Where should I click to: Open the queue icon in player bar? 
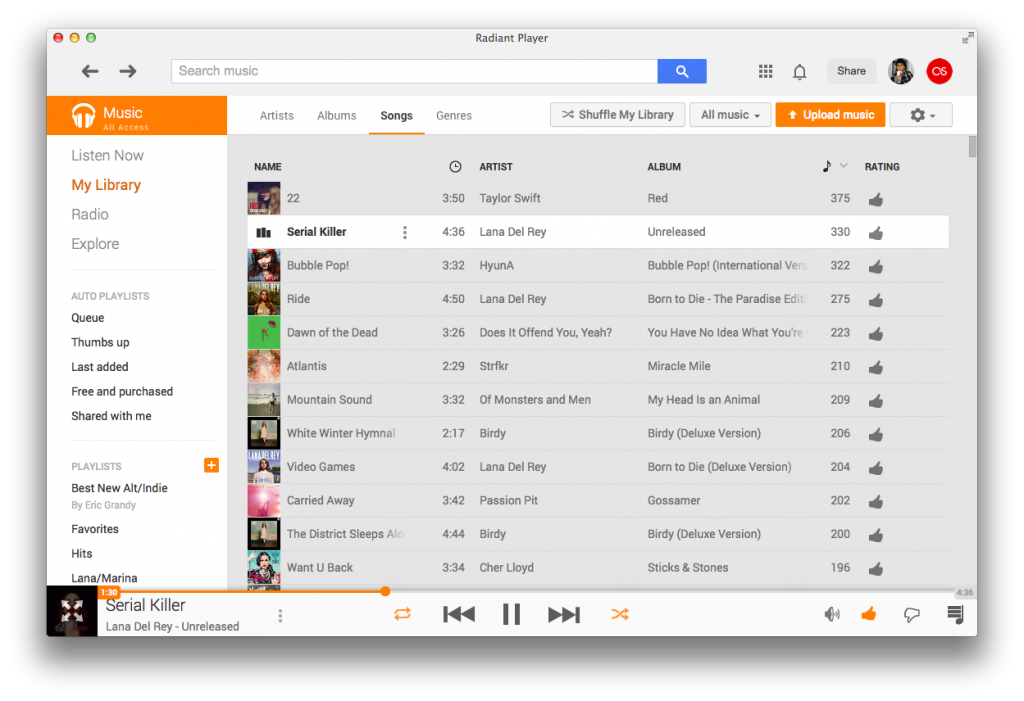955,614
